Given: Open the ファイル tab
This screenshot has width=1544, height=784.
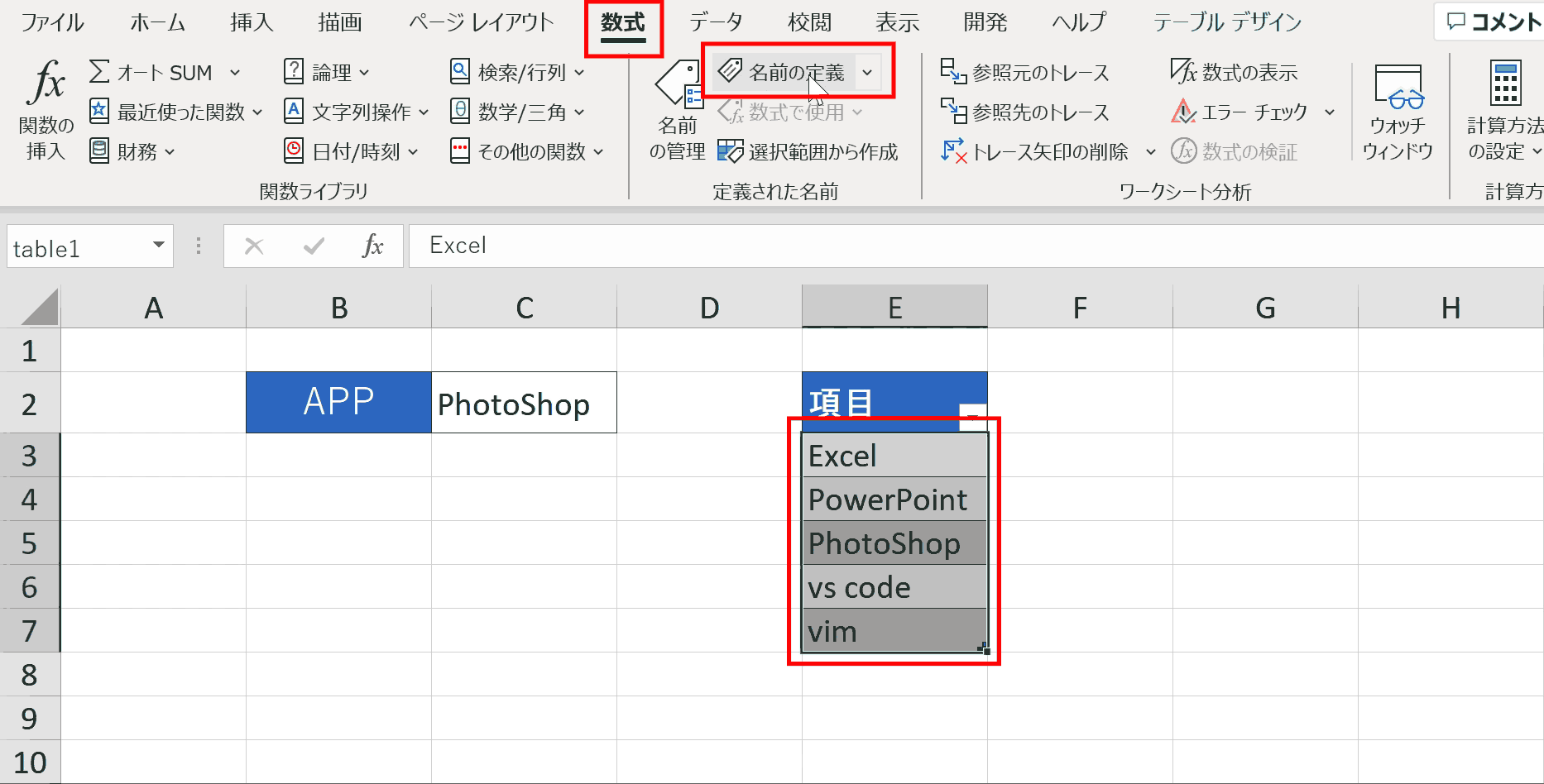Looking at the screenshot, I should (x=52, y=22).
